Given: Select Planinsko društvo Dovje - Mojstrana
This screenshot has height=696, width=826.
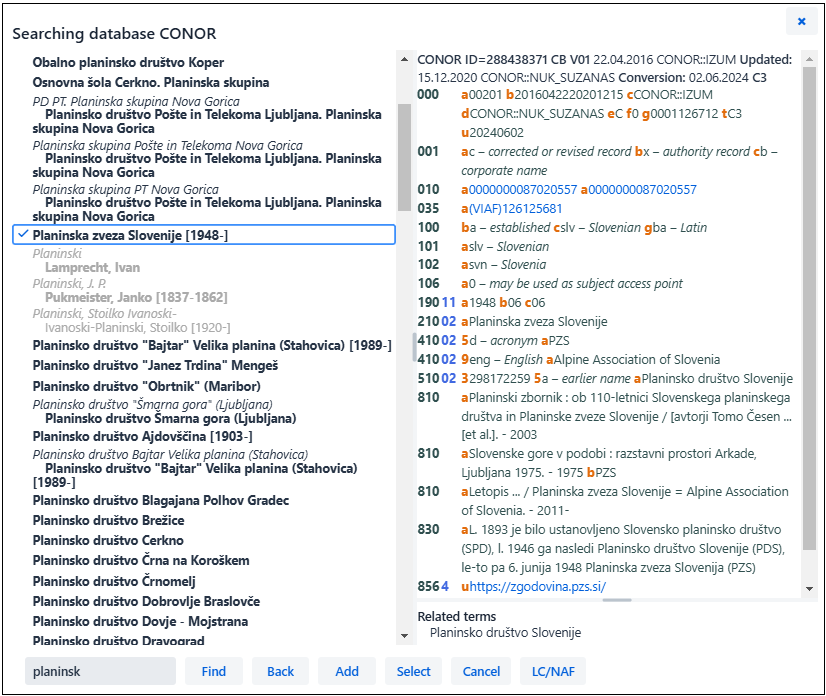Looking at the screenshot, I should (140, 621).
